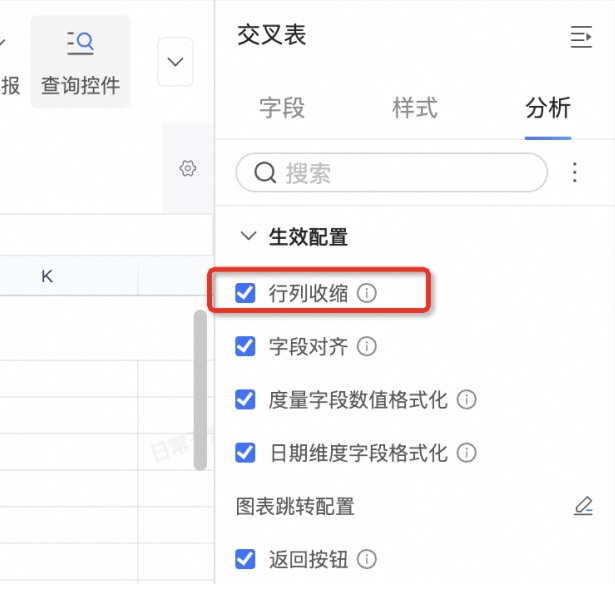Click the gear settings icon
Screen dimensions: 615x591
(x=187, y=169)
